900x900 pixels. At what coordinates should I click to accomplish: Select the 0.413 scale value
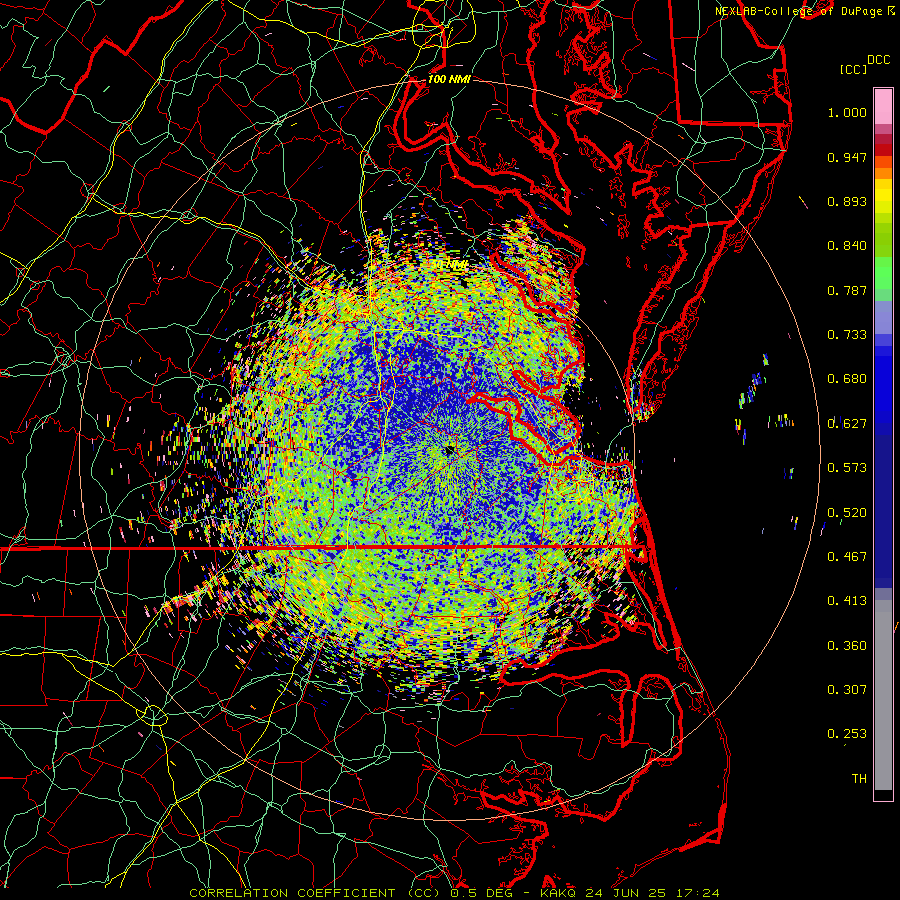[x=847, y=601]
